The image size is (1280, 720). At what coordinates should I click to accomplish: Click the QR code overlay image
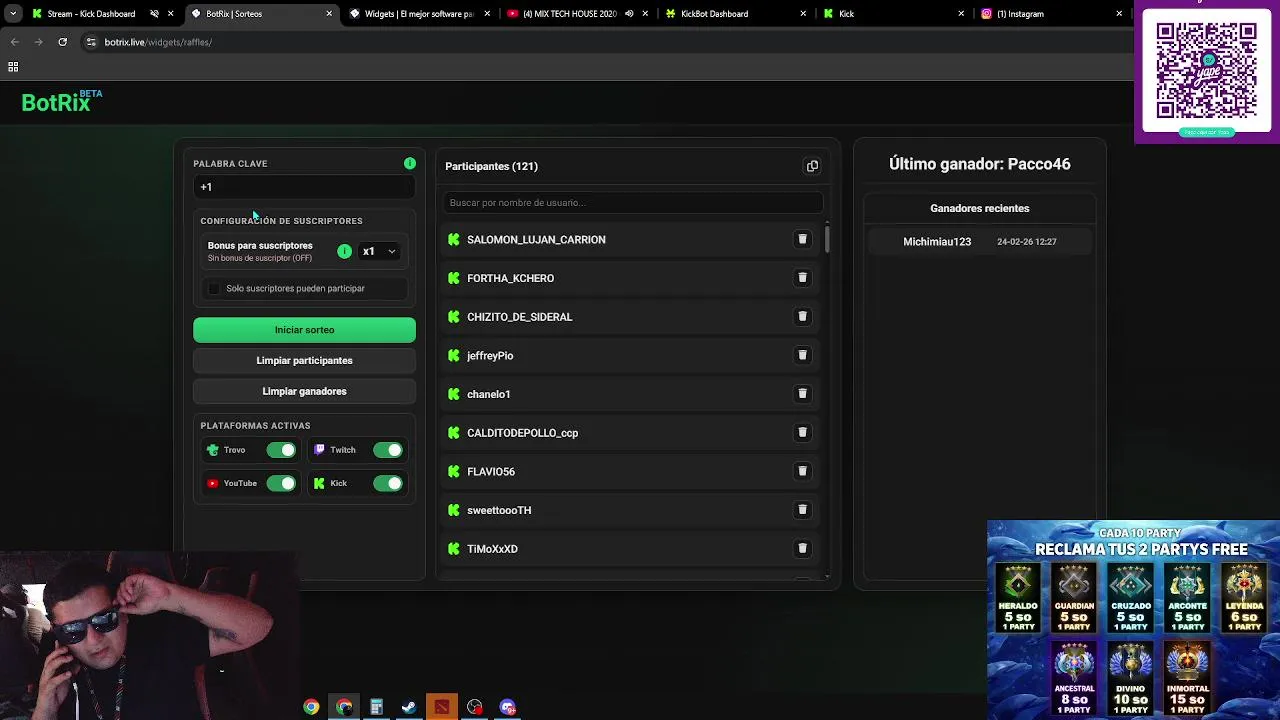tap(1207, 71)
